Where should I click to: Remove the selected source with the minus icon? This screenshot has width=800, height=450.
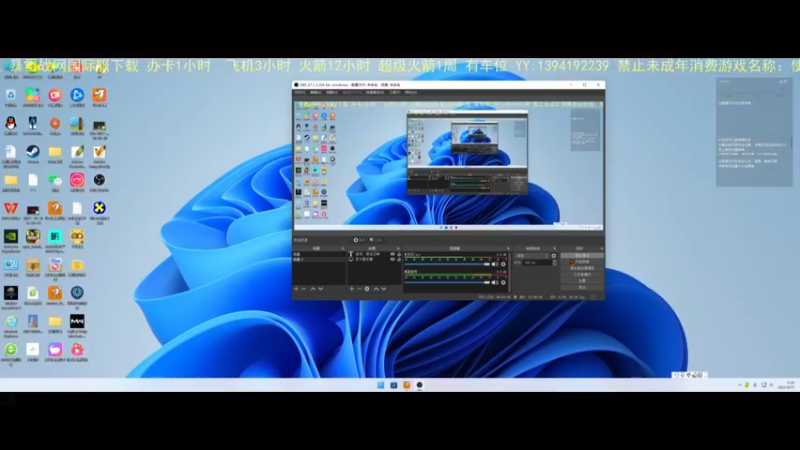[x=359, y=289]
